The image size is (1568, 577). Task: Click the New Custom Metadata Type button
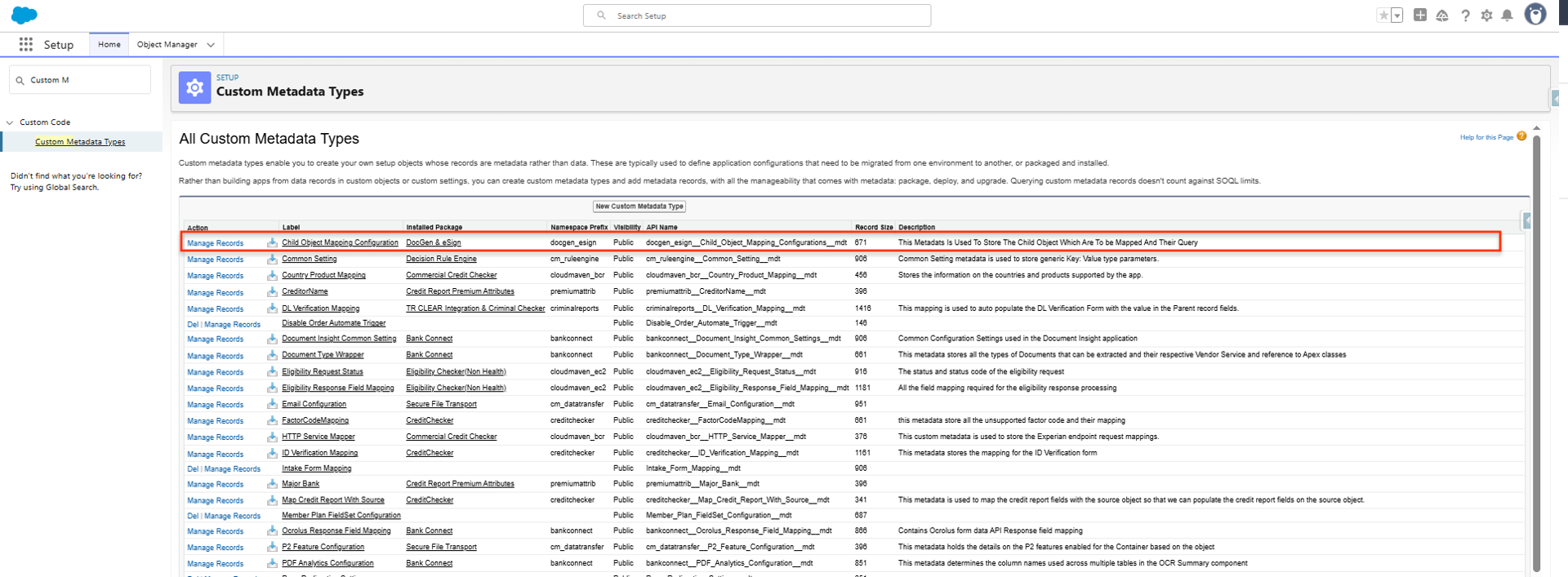pyautogui.click(x=639, y=206)
